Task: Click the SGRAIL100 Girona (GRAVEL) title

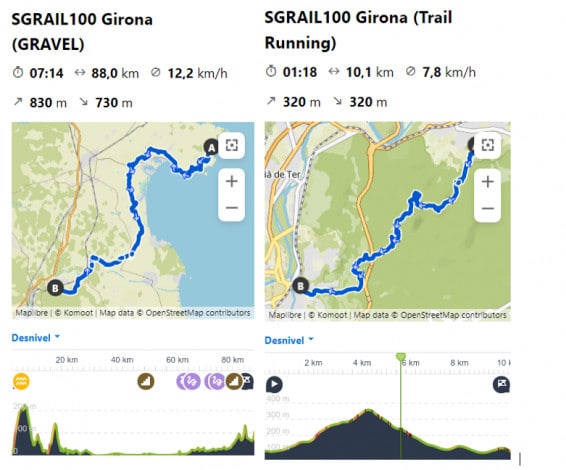Action: click(x=82, y=32)
